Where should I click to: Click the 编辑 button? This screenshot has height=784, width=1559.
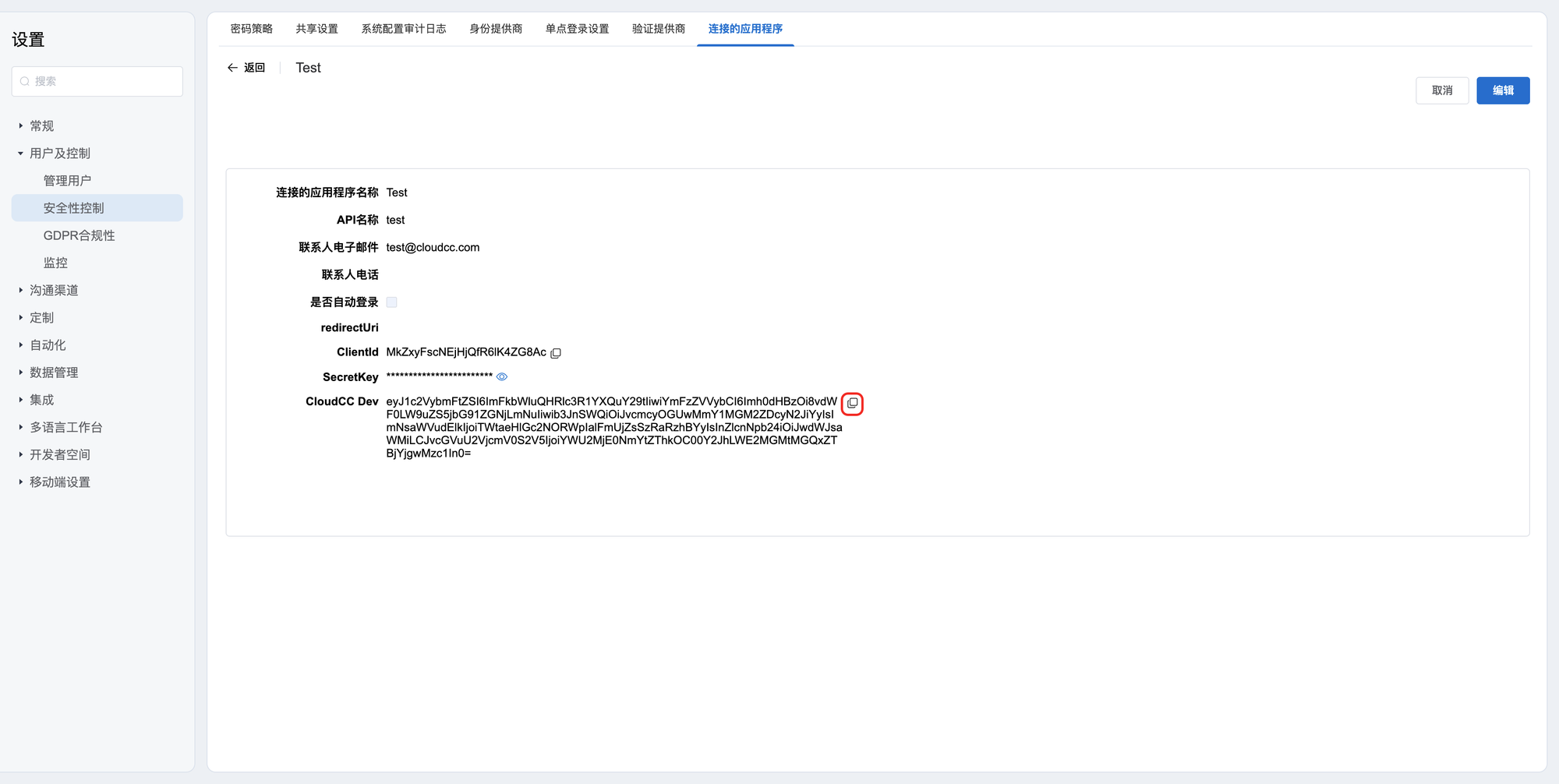pos(1502,90)
